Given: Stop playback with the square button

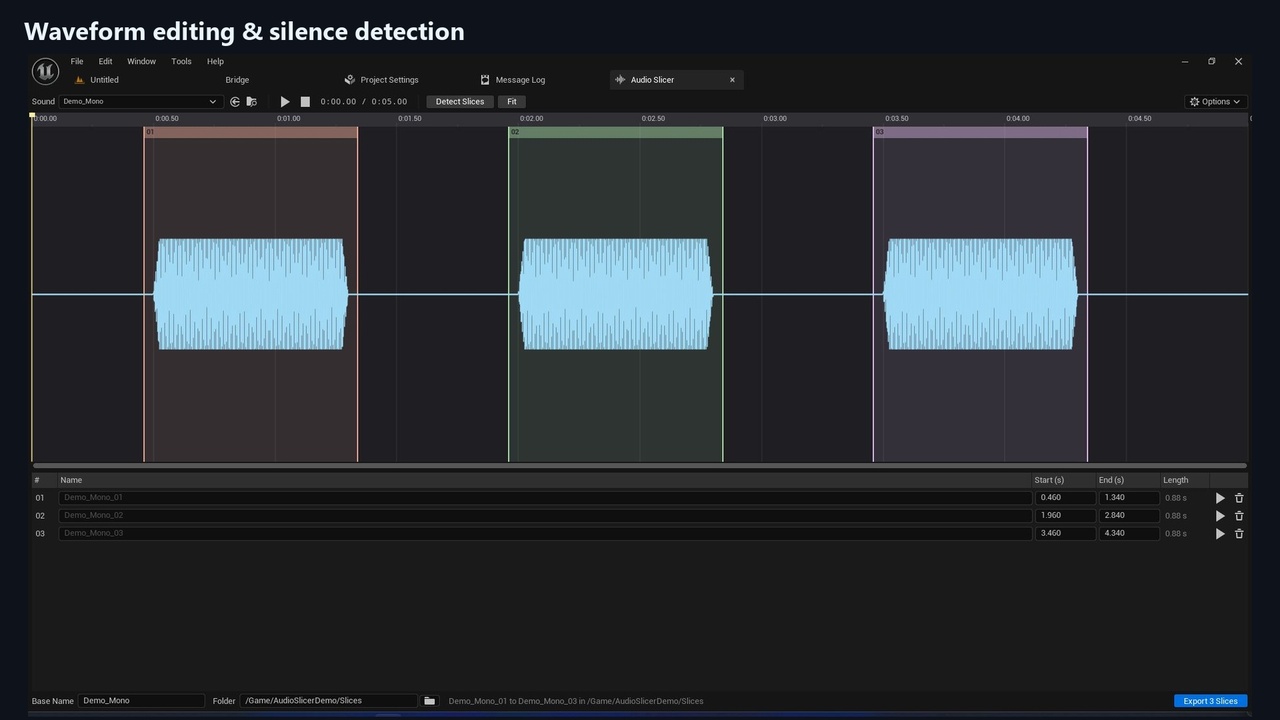Looking at the screenshot, I should [305, 101].
